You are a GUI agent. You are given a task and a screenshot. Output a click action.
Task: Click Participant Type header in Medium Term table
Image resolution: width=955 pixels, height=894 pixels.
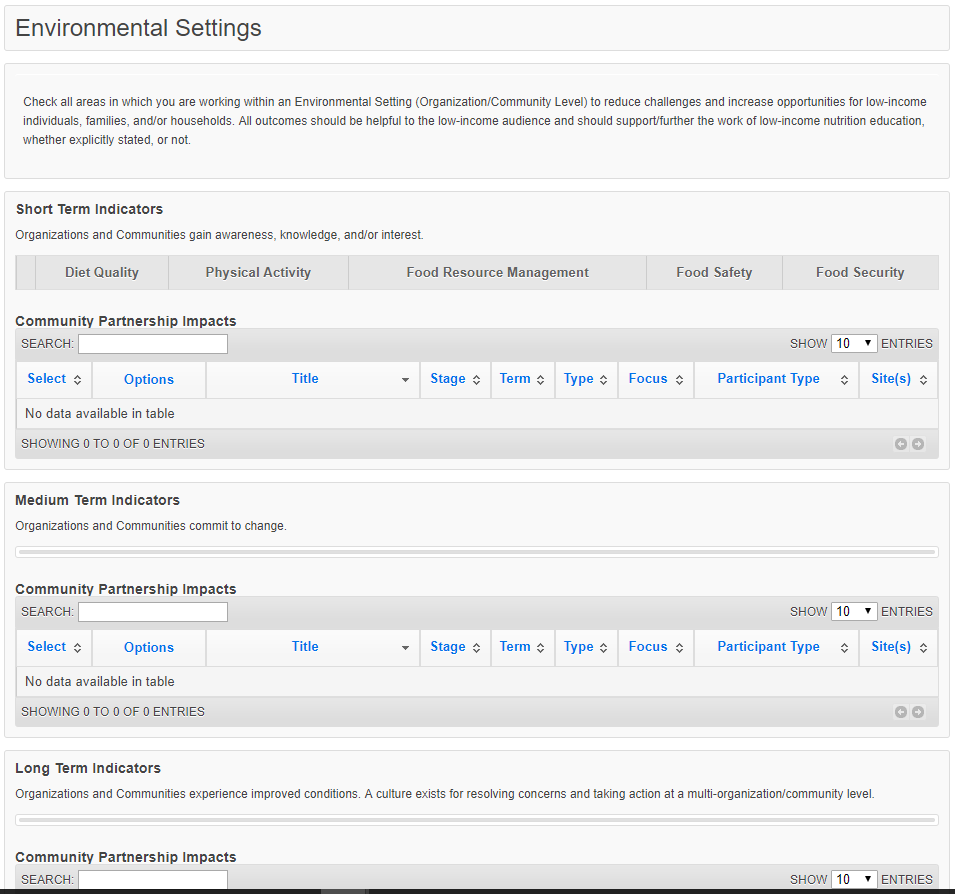coord(768,647)
